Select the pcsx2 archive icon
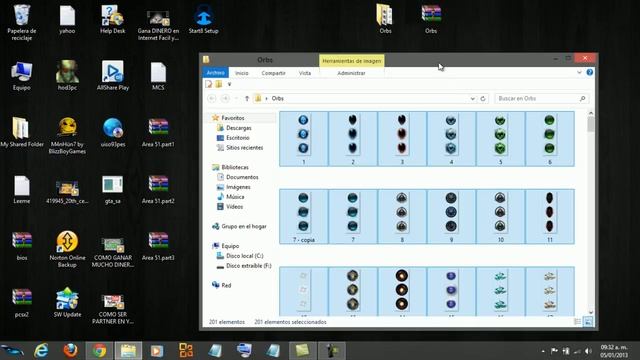 (22, 303)
